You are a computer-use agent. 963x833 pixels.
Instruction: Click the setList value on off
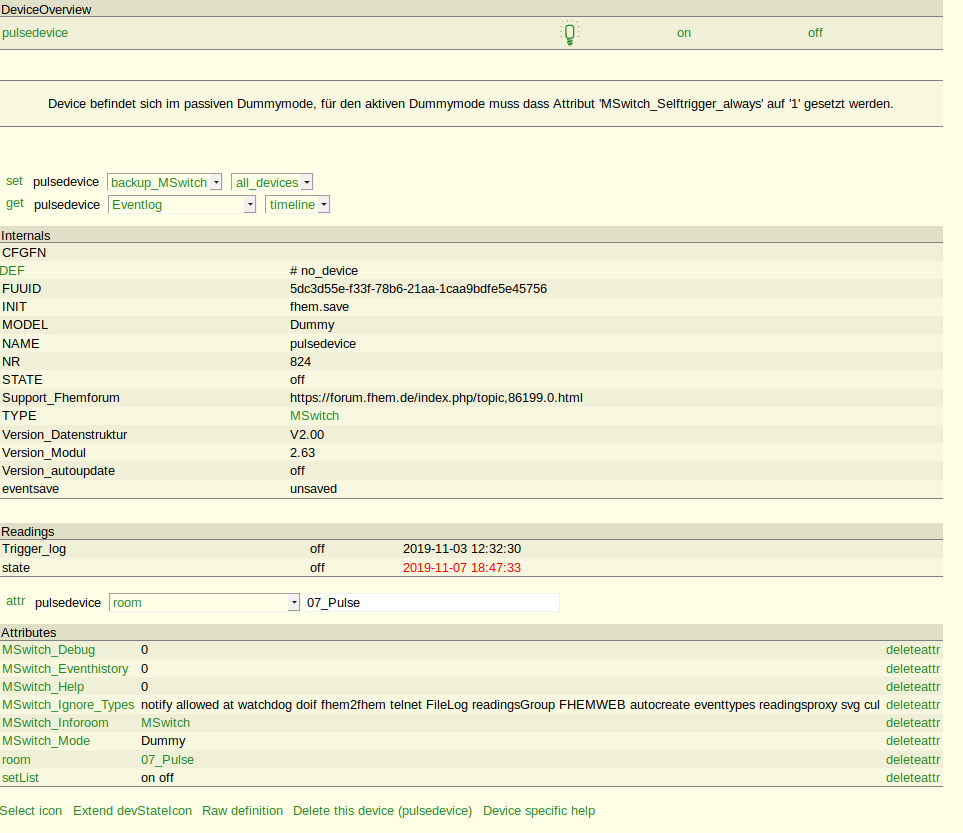[157, 778]
